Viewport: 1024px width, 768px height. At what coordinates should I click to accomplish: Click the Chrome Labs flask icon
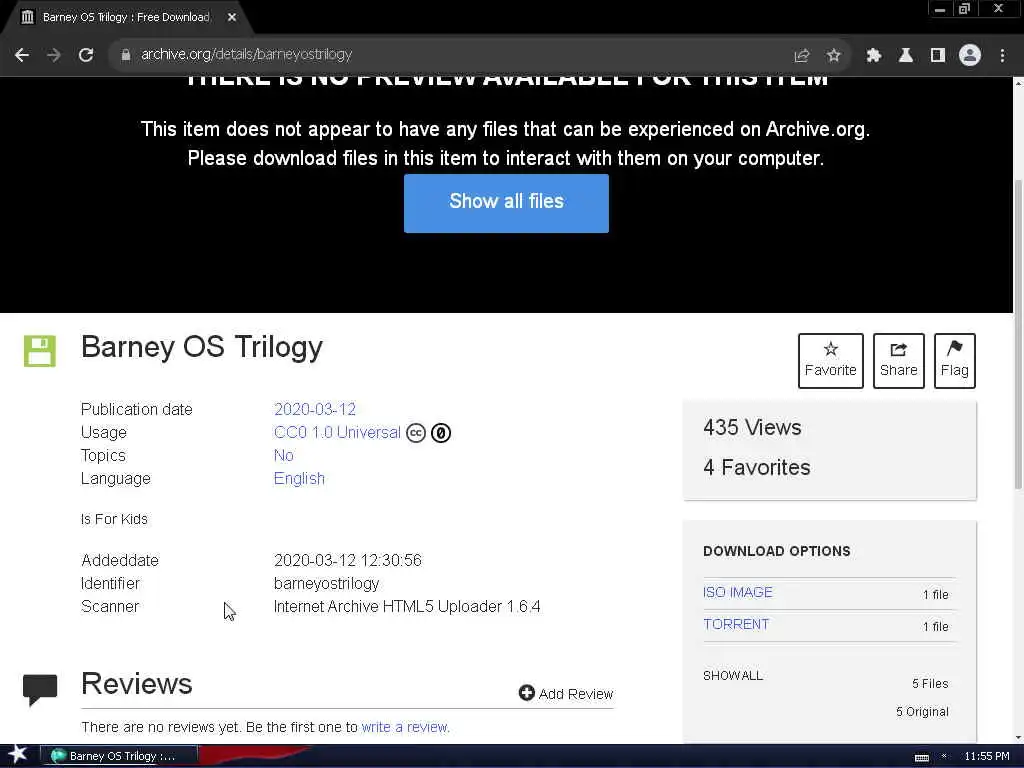906,56
